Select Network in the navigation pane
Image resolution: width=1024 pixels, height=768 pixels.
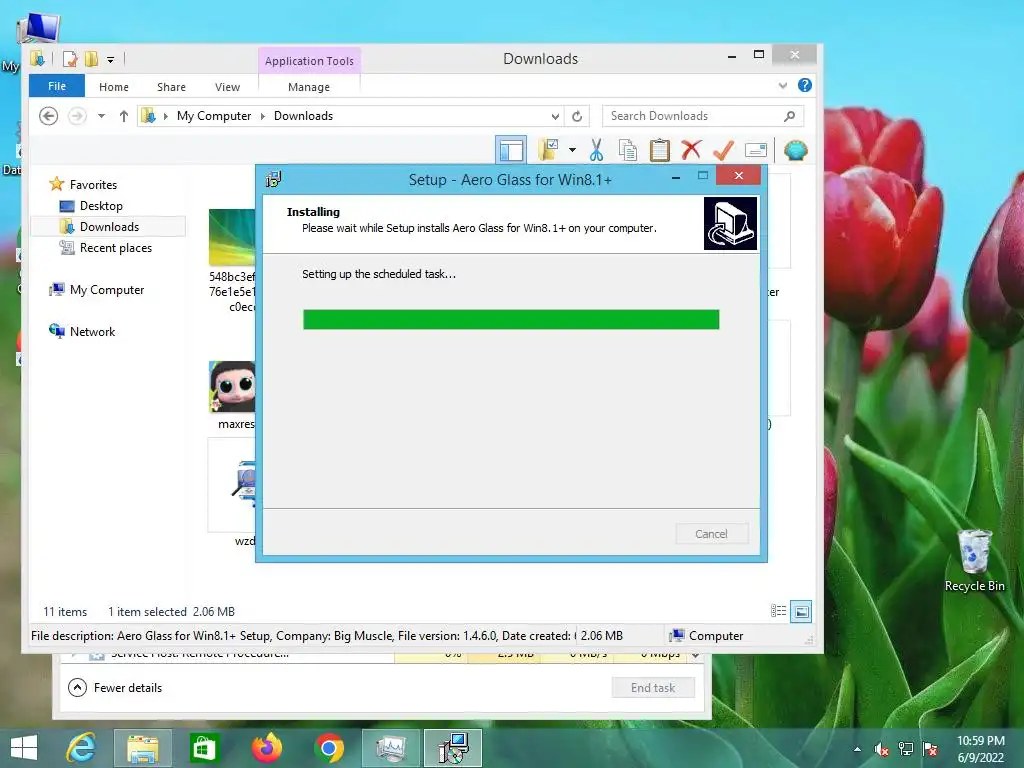click(92, 331)
